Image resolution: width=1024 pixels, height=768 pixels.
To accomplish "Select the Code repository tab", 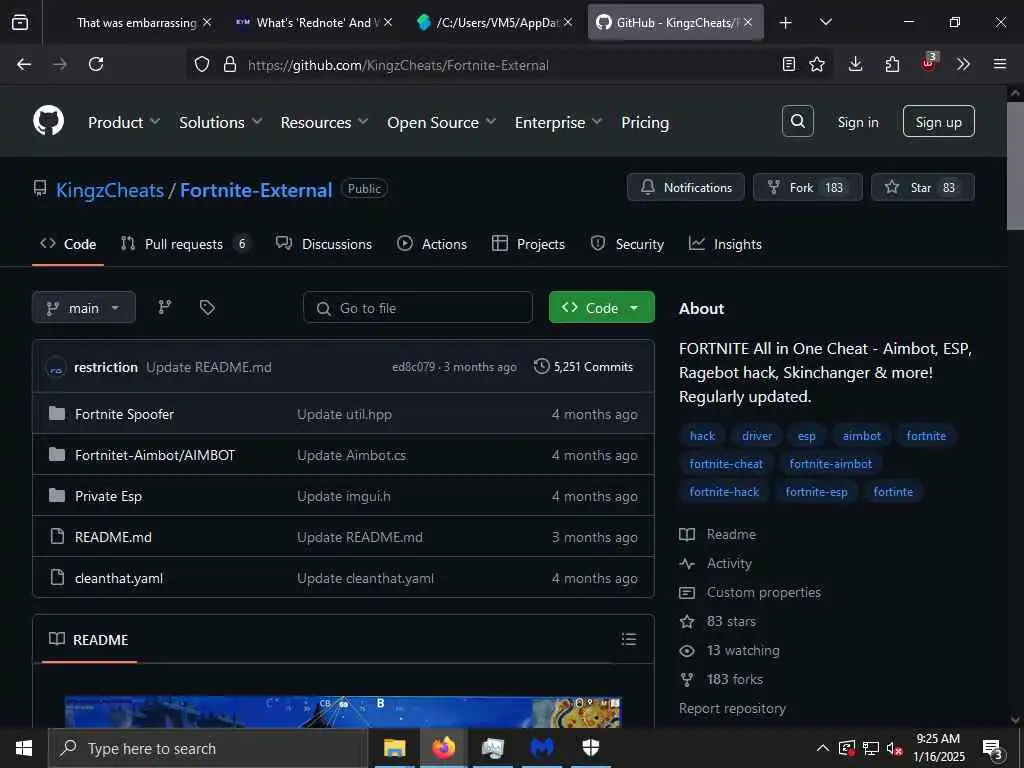I will [68, 244].
